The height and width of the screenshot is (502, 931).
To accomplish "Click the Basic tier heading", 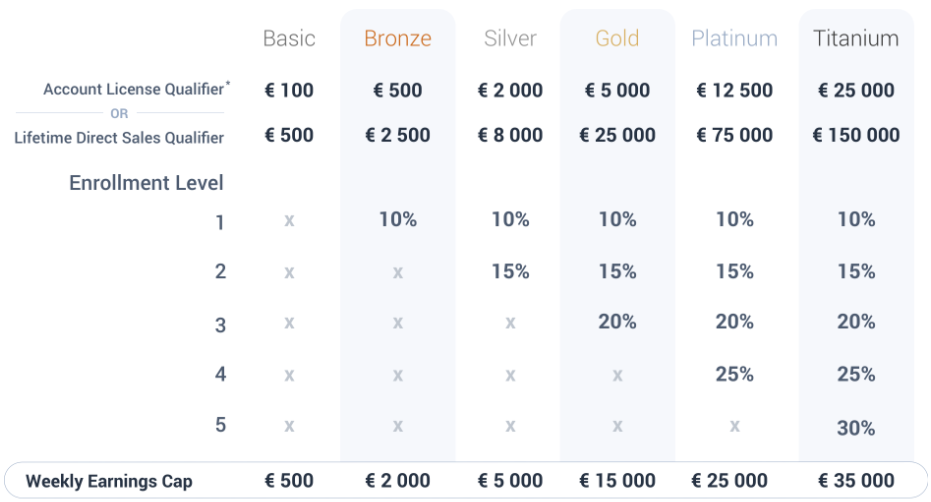I will coord(289,39).
